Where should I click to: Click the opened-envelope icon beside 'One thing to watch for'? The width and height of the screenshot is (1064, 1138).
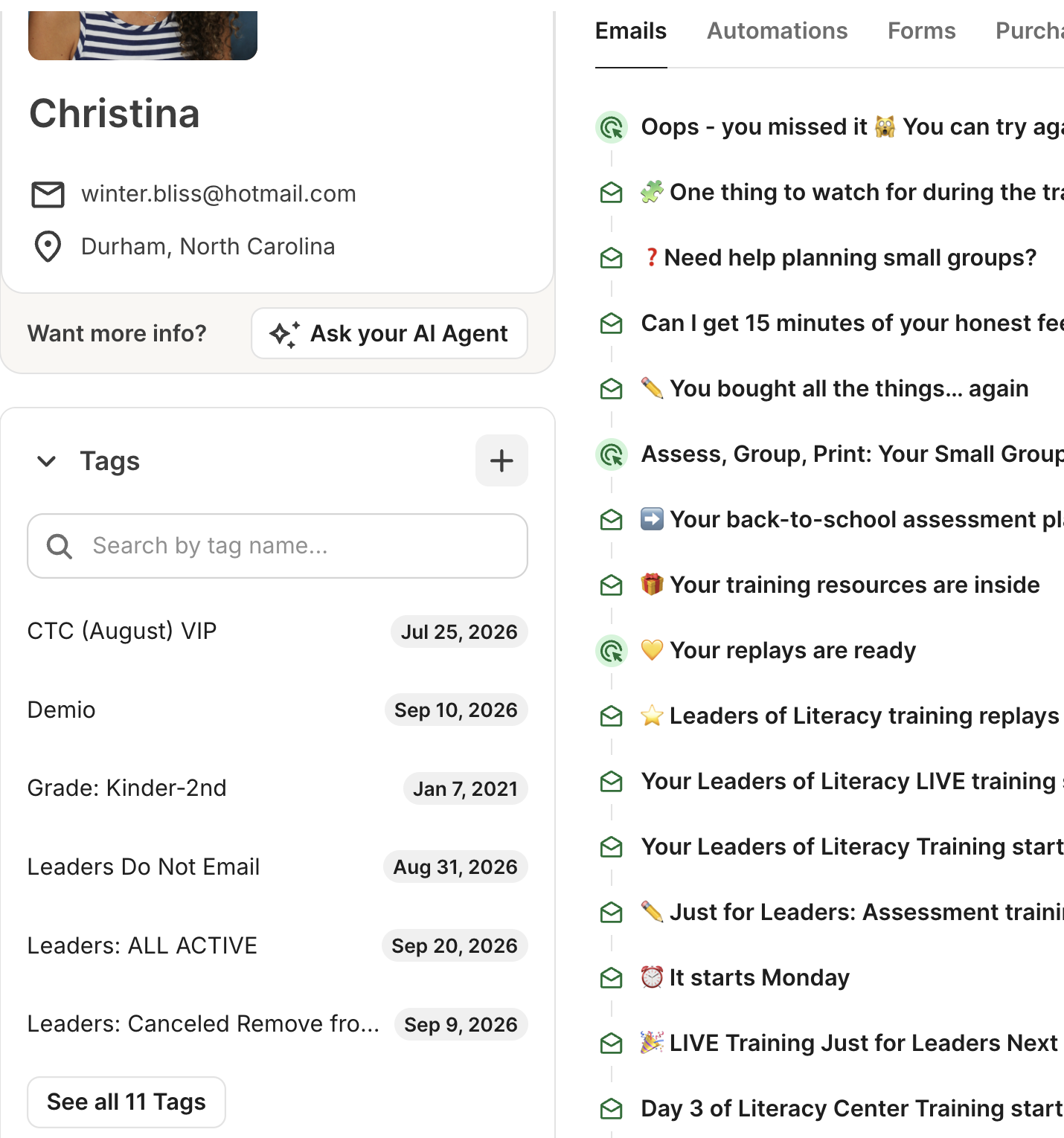tap(612, 193)
